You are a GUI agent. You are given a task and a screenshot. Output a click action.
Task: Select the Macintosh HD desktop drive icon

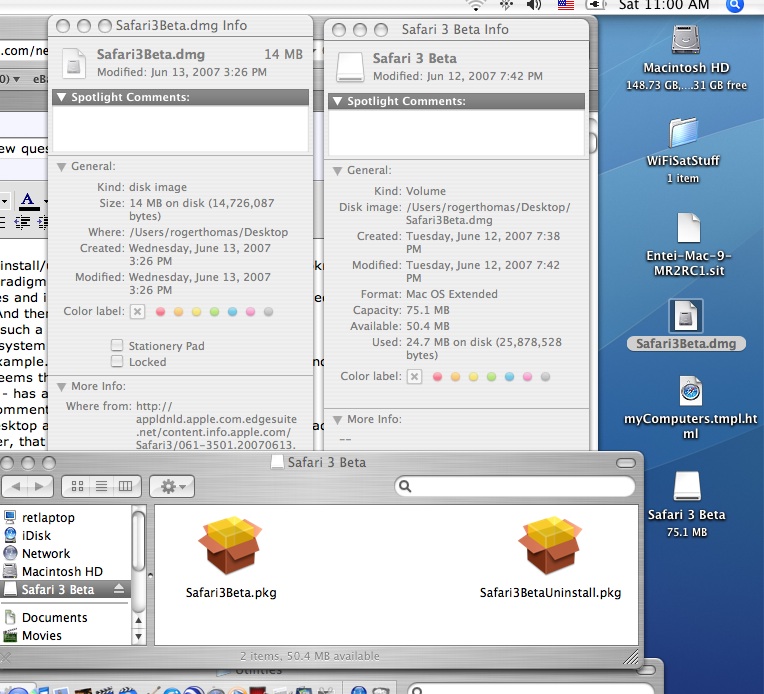coord(686,39)
